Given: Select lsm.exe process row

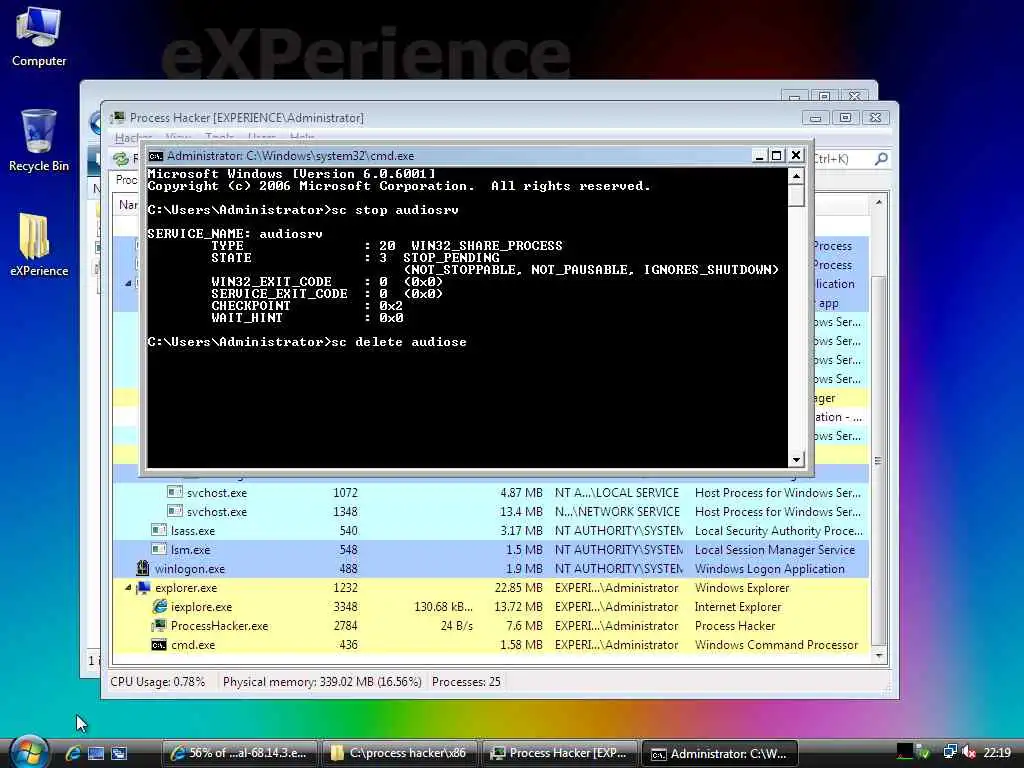Looking at the screenshot, I should point(490,550).
